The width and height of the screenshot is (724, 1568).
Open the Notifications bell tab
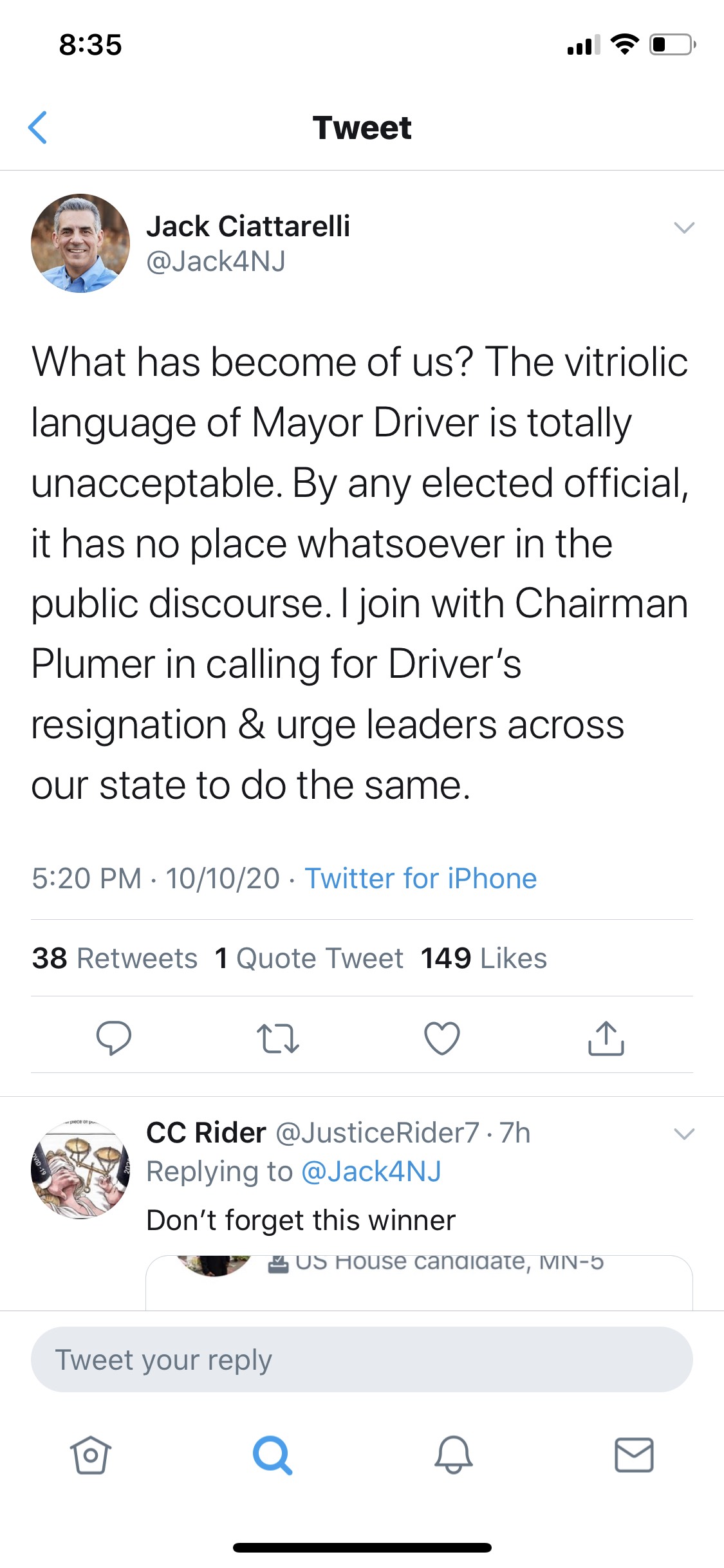454,1455
